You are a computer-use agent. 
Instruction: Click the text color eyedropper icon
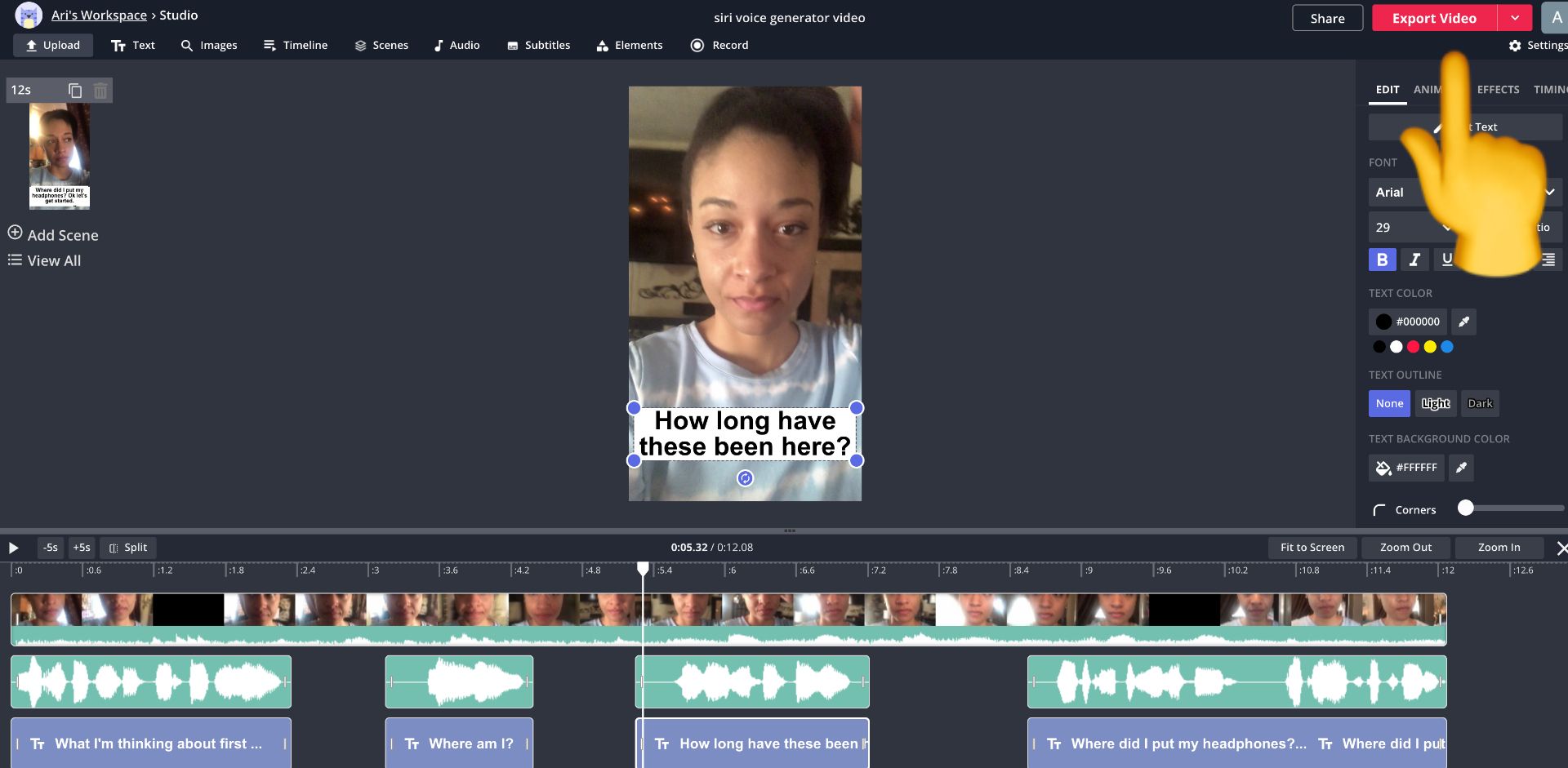coord(1463,322)
